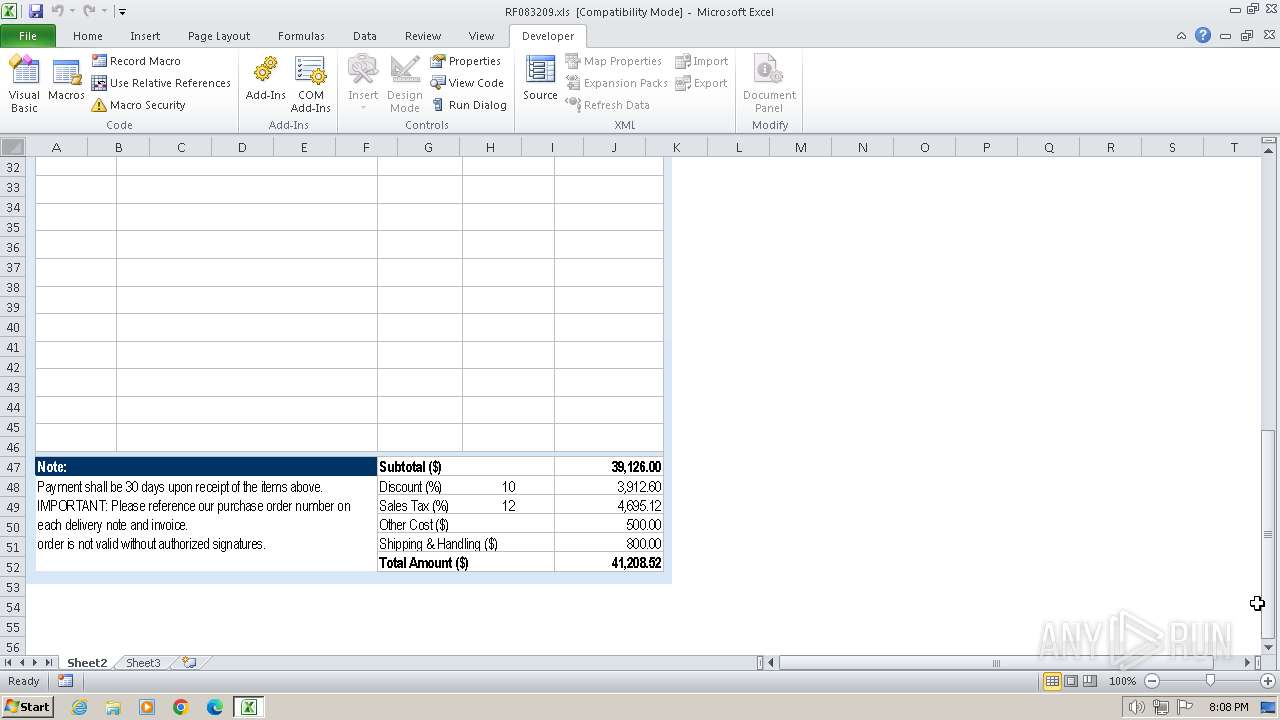
Task: Select the Discount (%) label cell
Action: (420, 487)
